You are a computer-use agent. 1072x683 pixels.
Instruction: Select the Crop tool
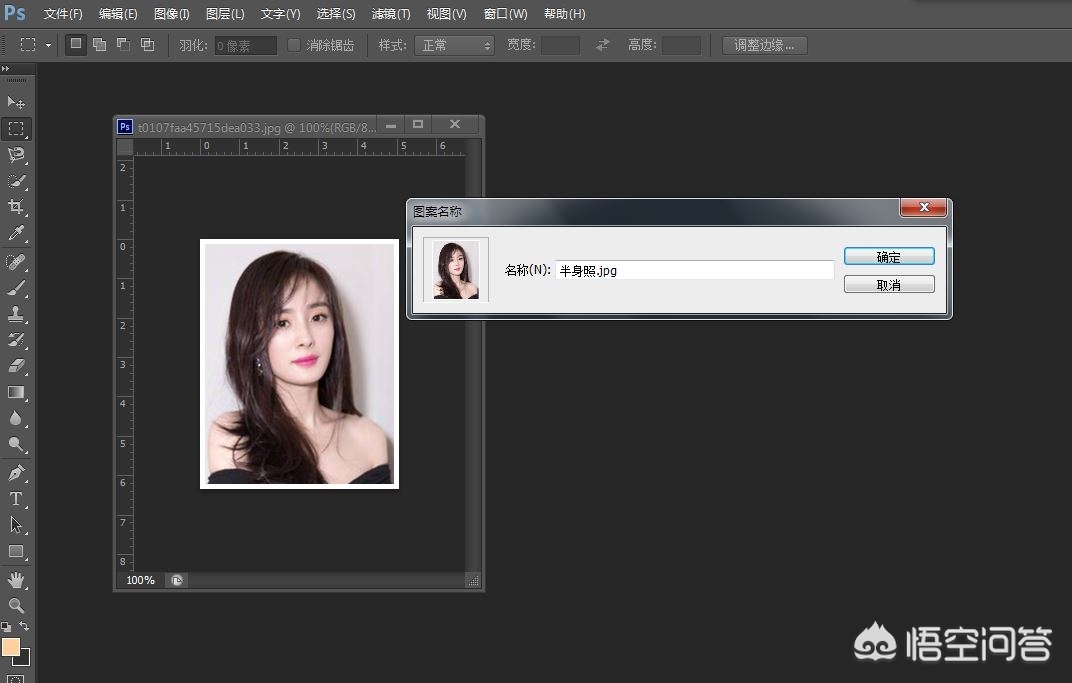coord(16,207)
